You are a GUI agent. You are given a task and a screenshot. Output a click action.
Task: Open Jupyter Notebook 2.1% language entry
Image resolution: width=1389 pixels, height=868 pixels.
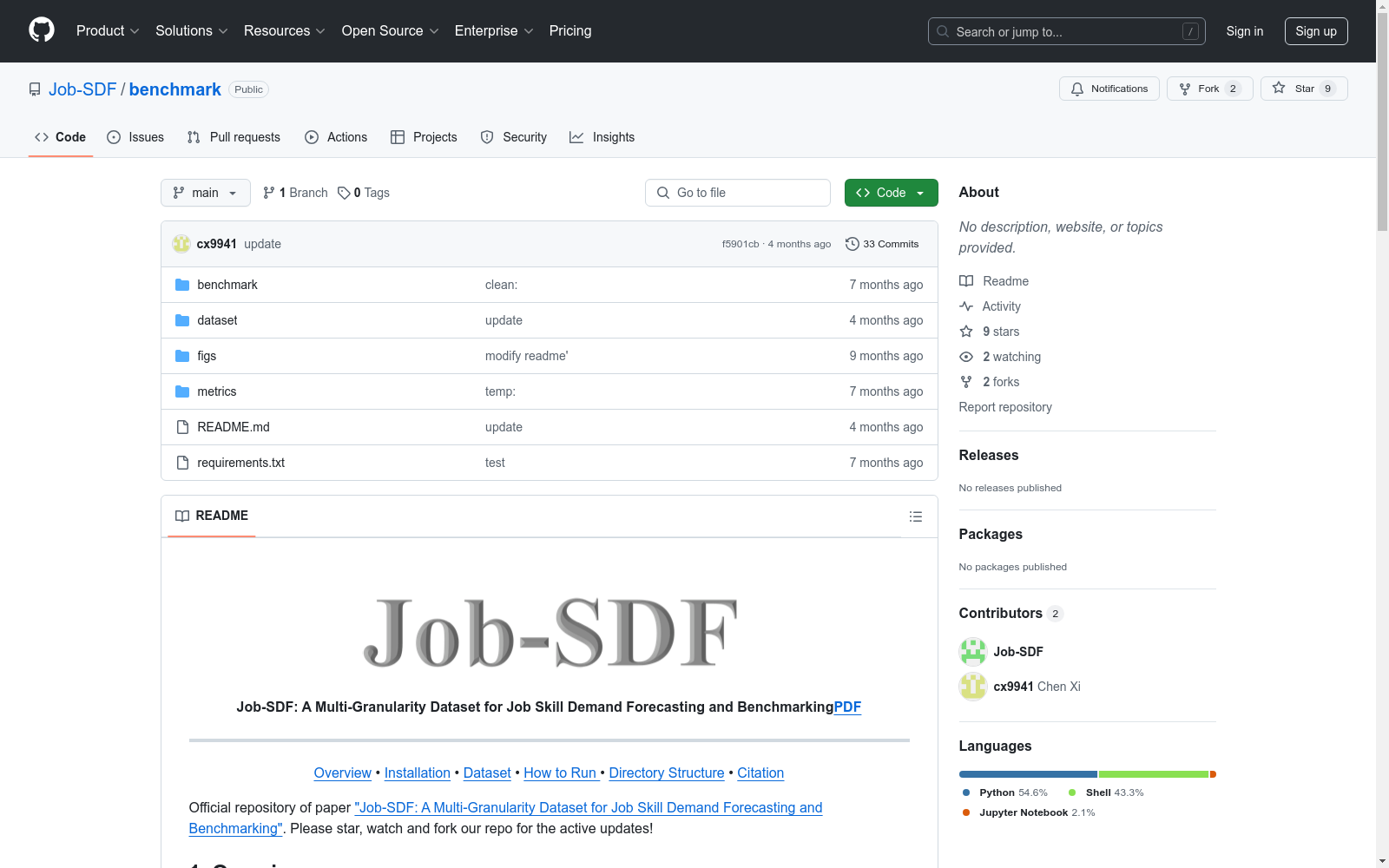pyautogui.click(x=1030, y=812)
